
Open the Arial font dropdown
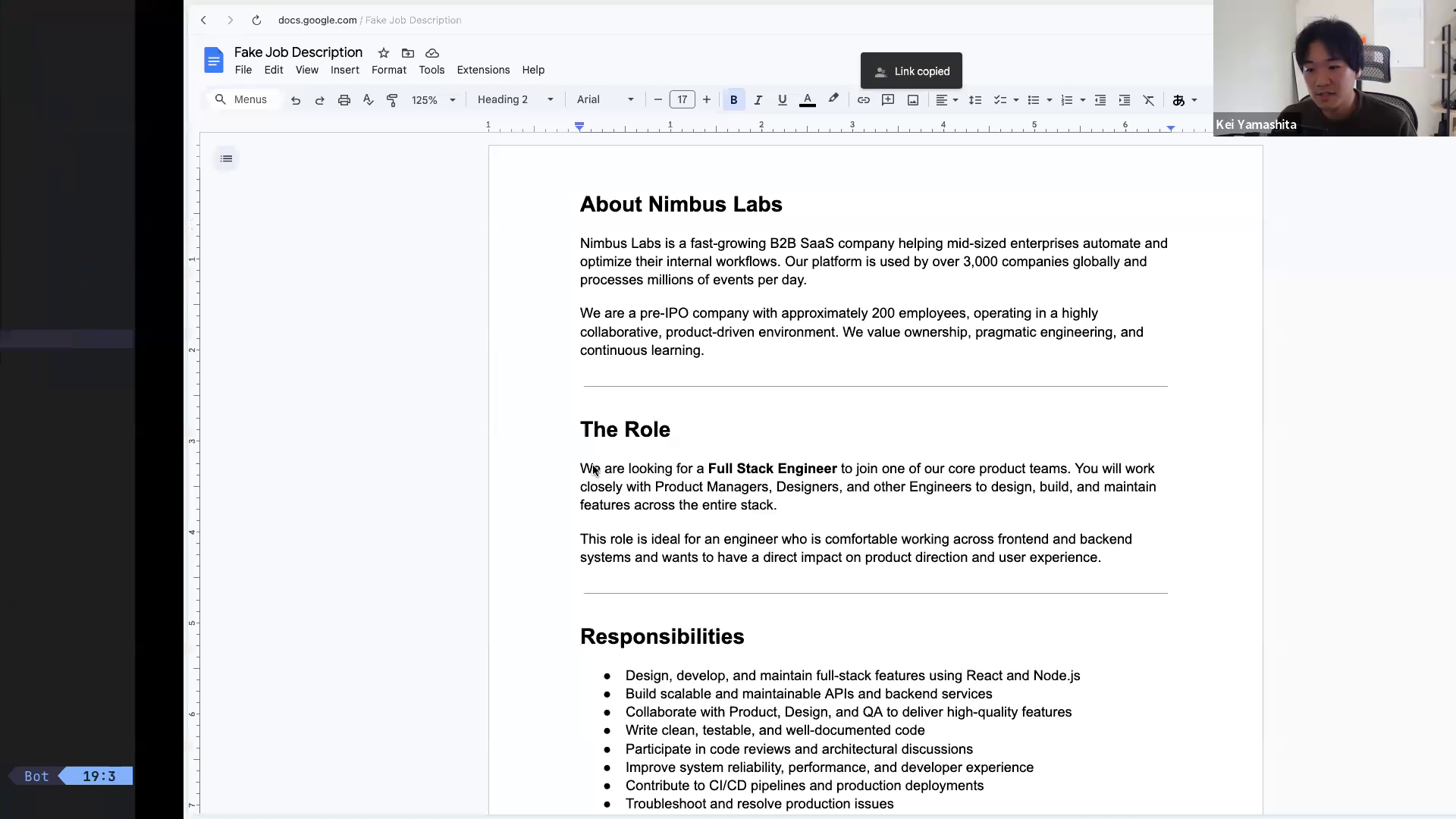click(605, 100)
